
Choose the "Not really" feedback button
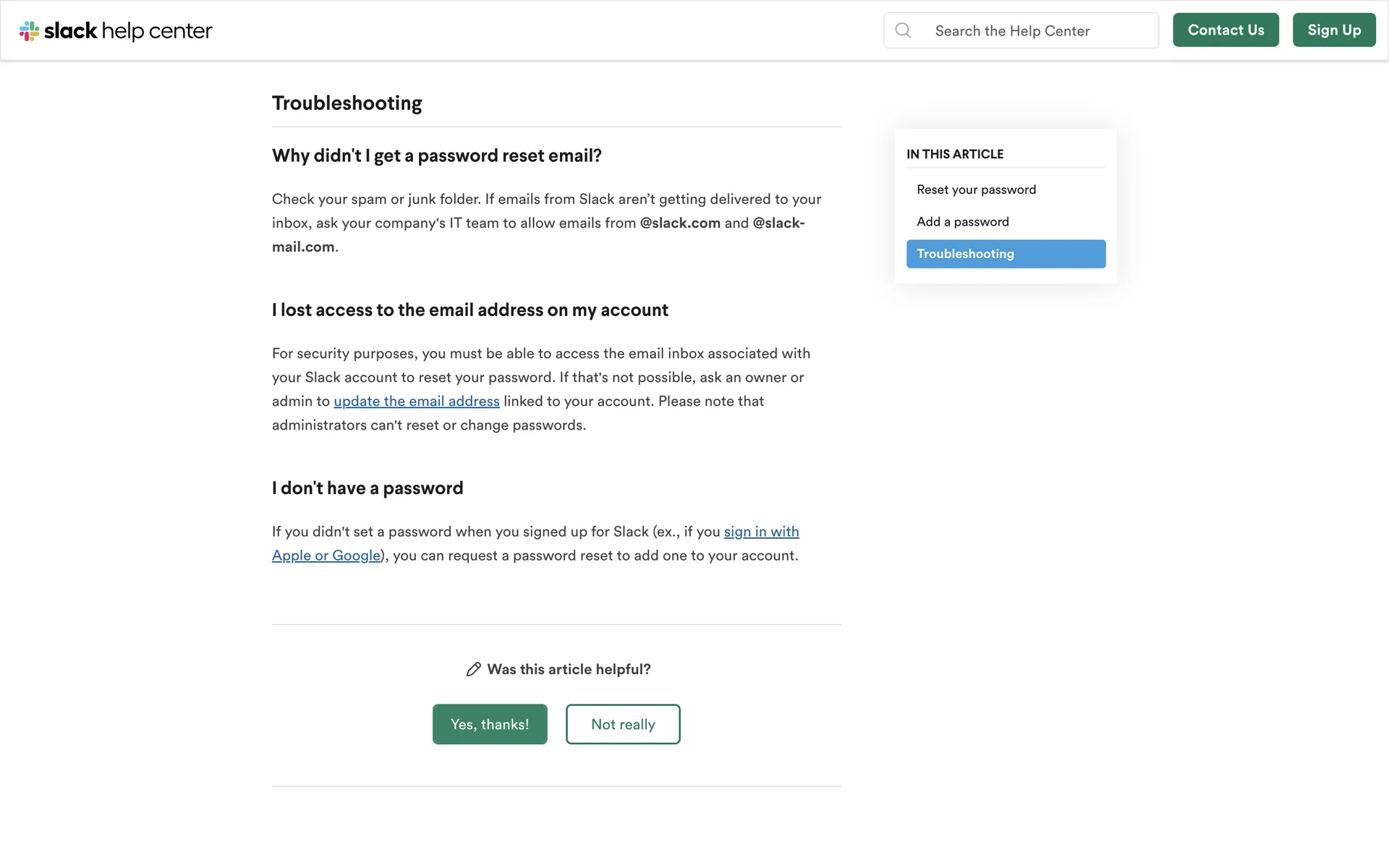[x=623, y=724]
